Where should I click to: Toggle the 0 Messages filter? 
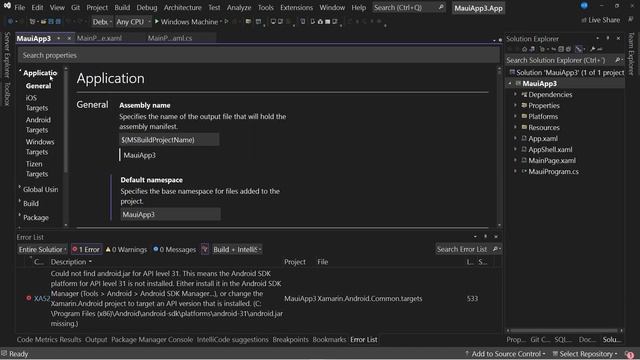pyautogui.click(x=174, y=249)
